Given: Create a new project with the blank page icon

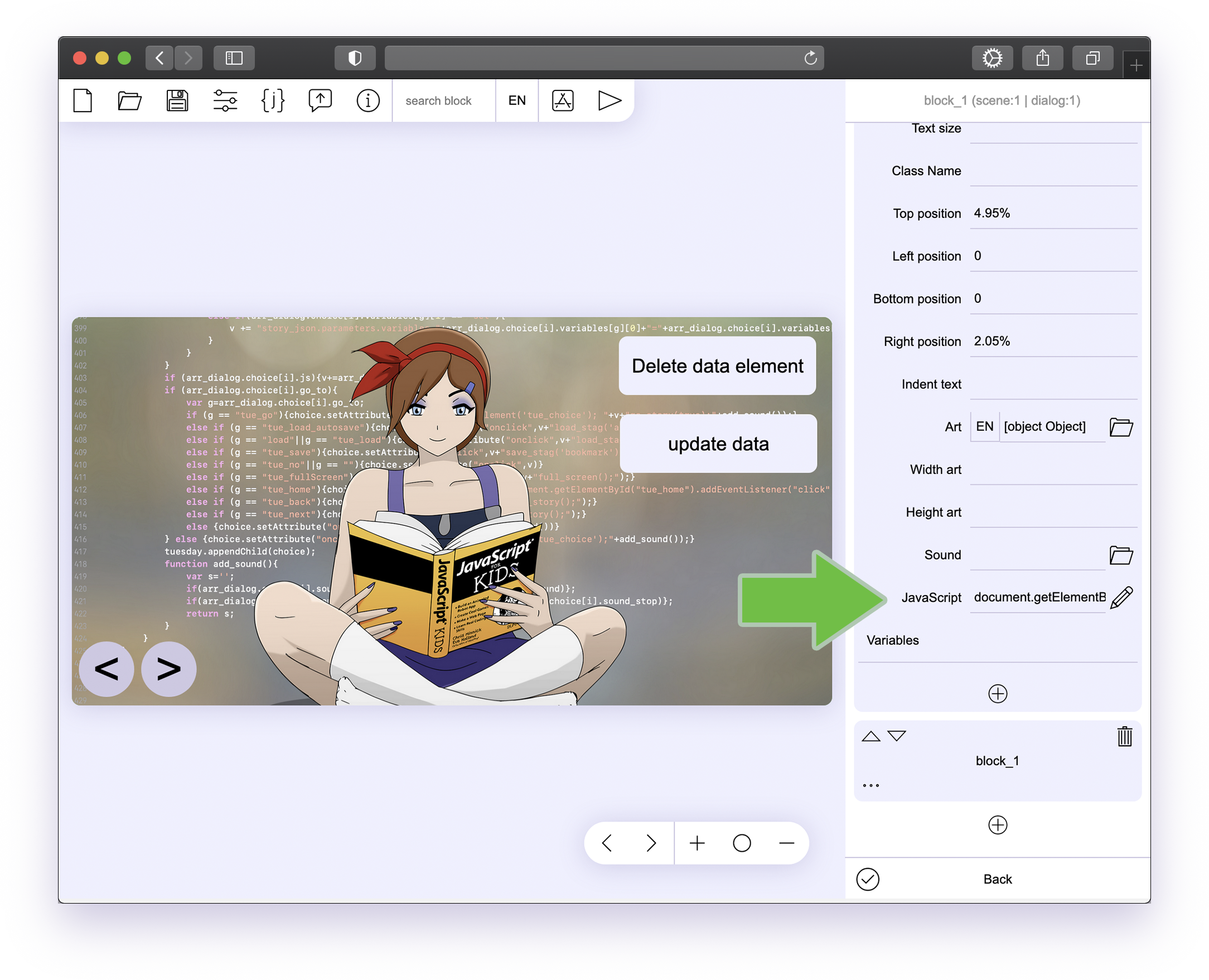Looking at the screenshot, I should click(x=83, y=101).
